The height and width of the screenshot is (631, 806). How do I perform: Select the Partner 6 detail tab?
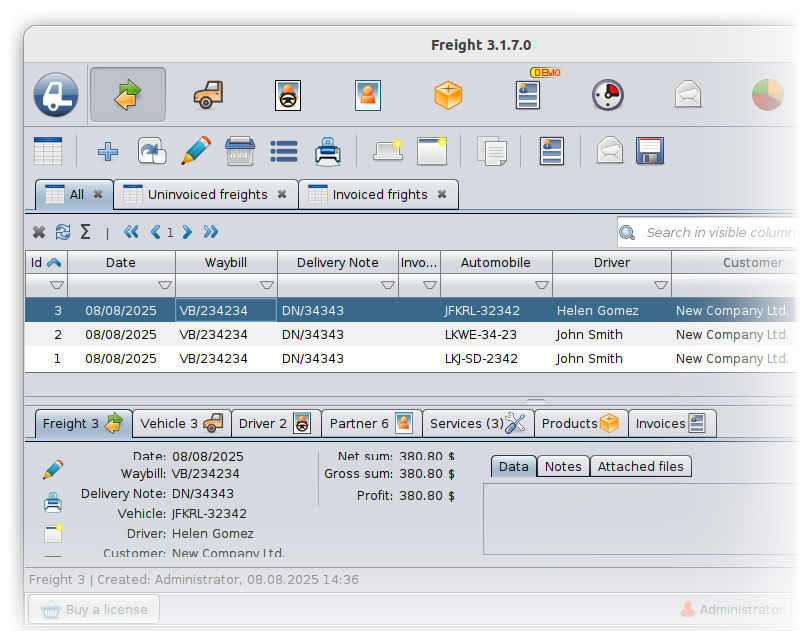pyautogui.click(x=372, y=423)
